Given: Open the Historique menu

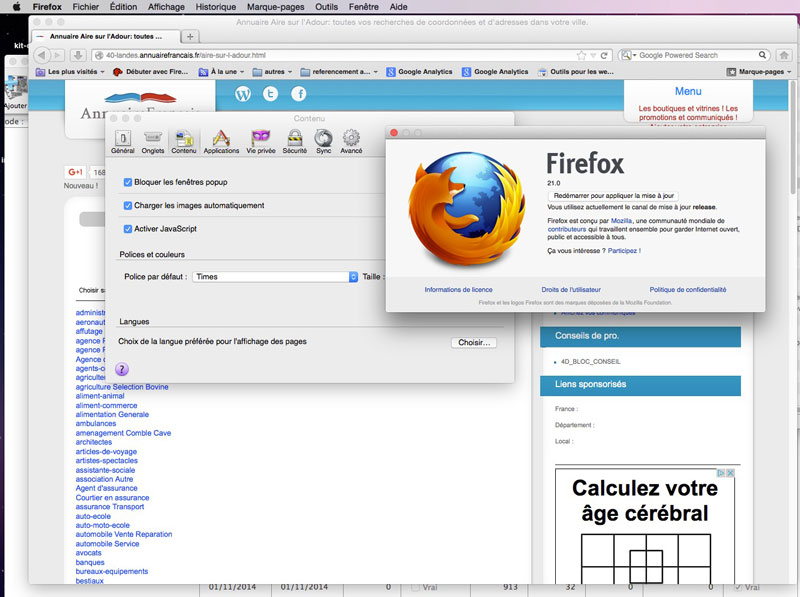Looking at the screenshot, I should pyautogui.click(x=216, y=7).
